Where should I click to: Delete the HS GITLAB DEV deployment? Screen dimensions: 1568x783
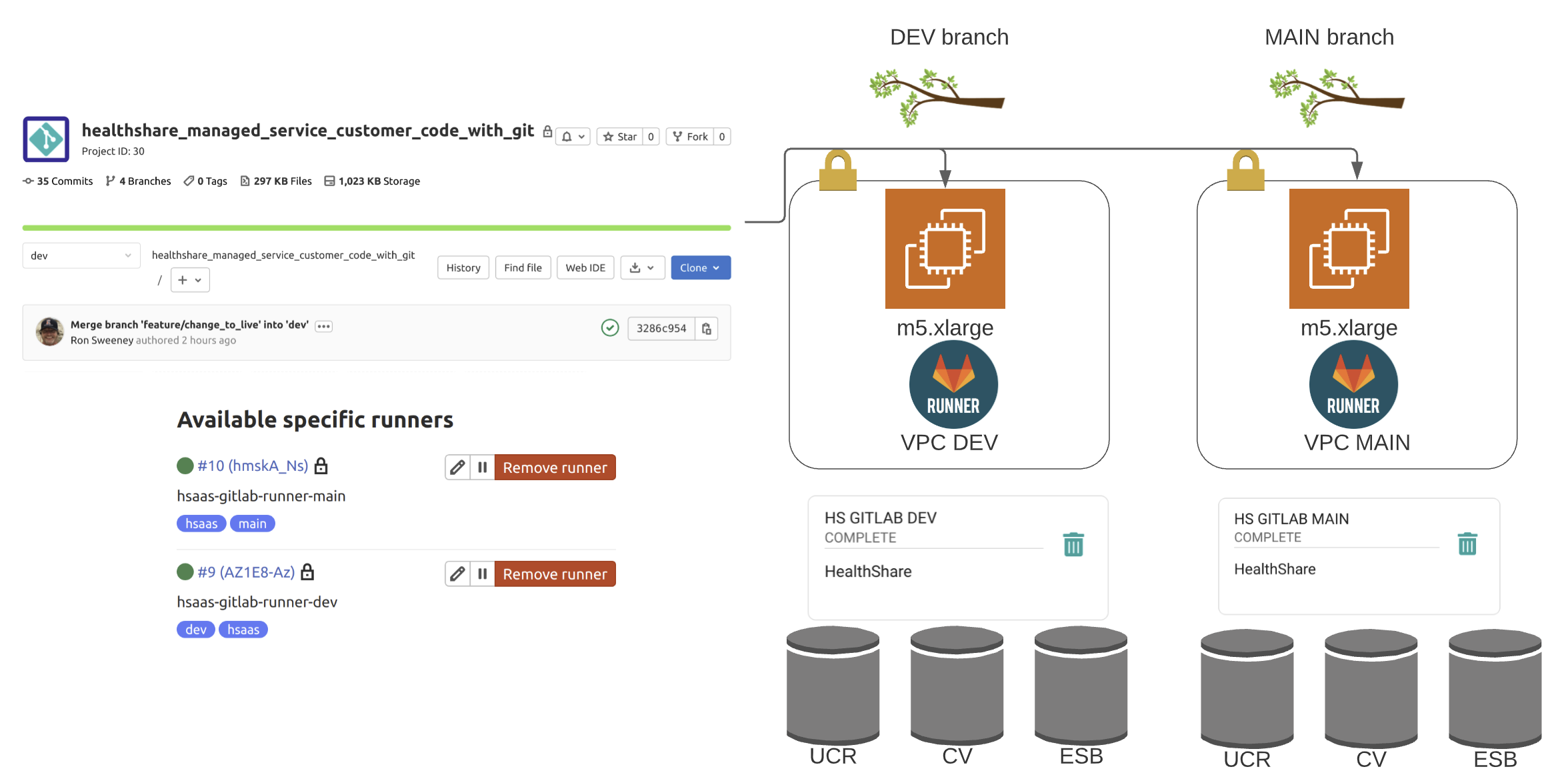pyautogui.click(x=1073, y=544)
